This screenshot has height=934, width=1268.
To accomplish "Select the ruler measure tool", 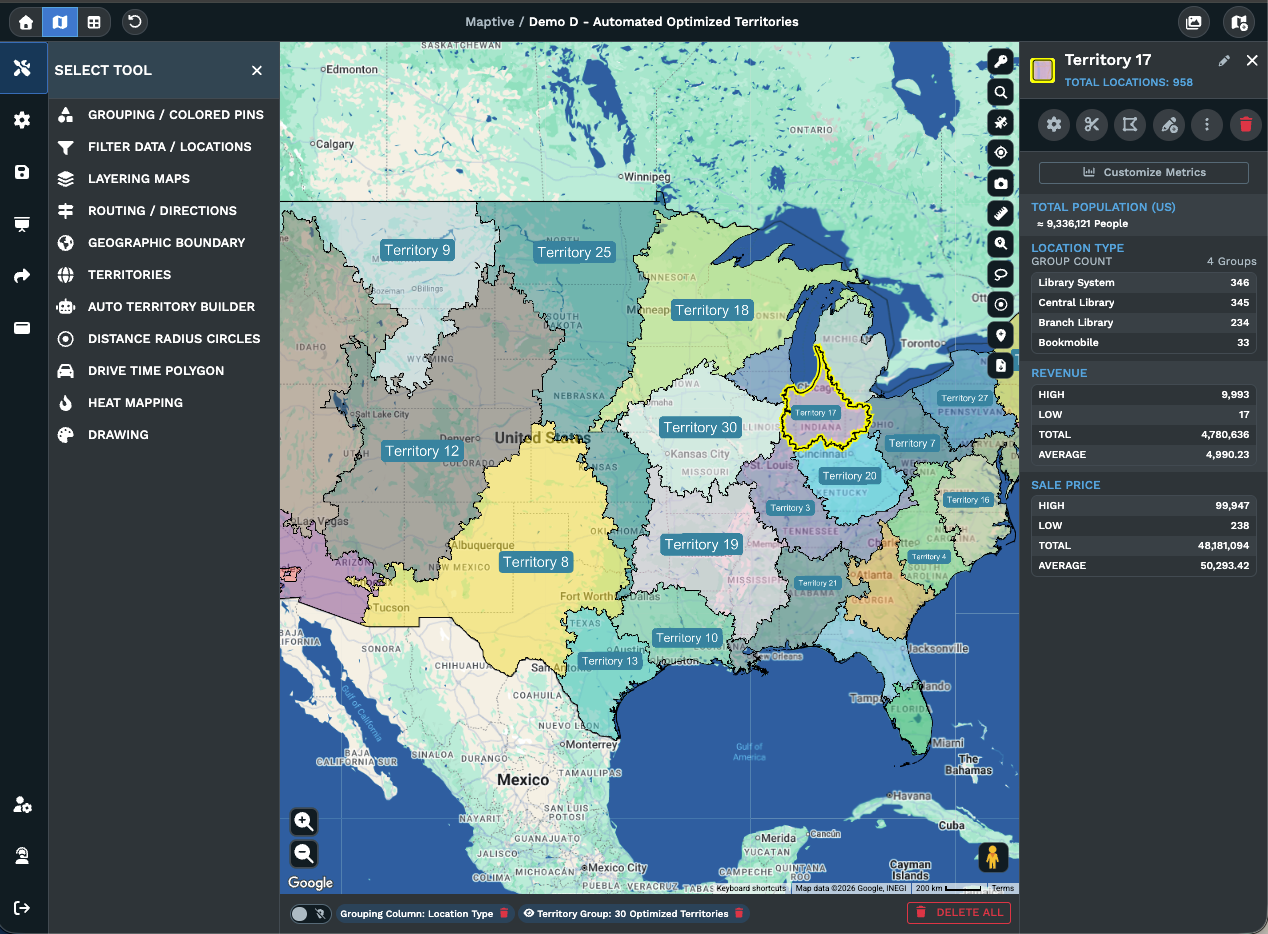I will click(1001, 214).
